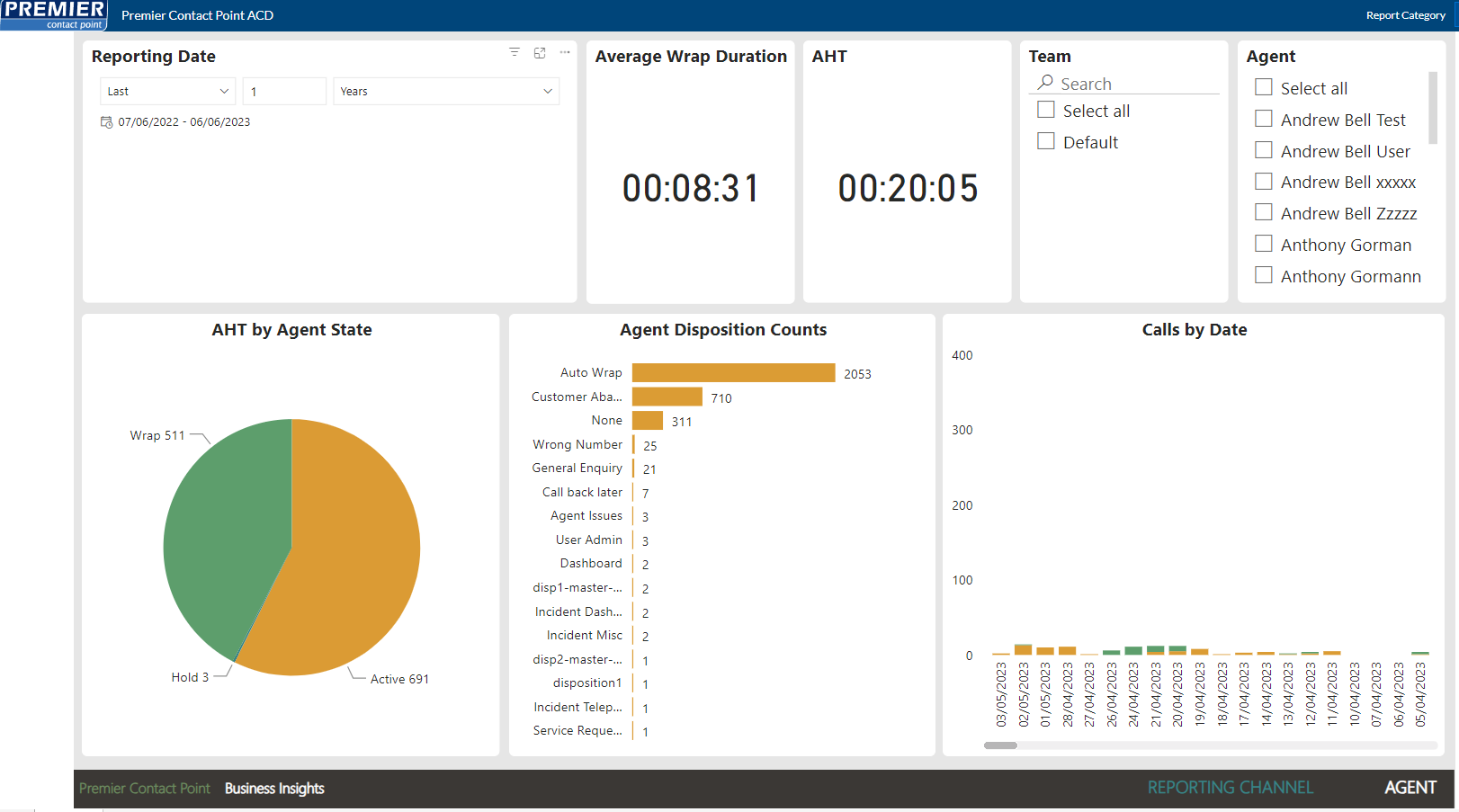The width and height of the screenshot is (1459, 812).
Task: Click the Agent Disposition Counts title
Action: click(x=722, y=330)
